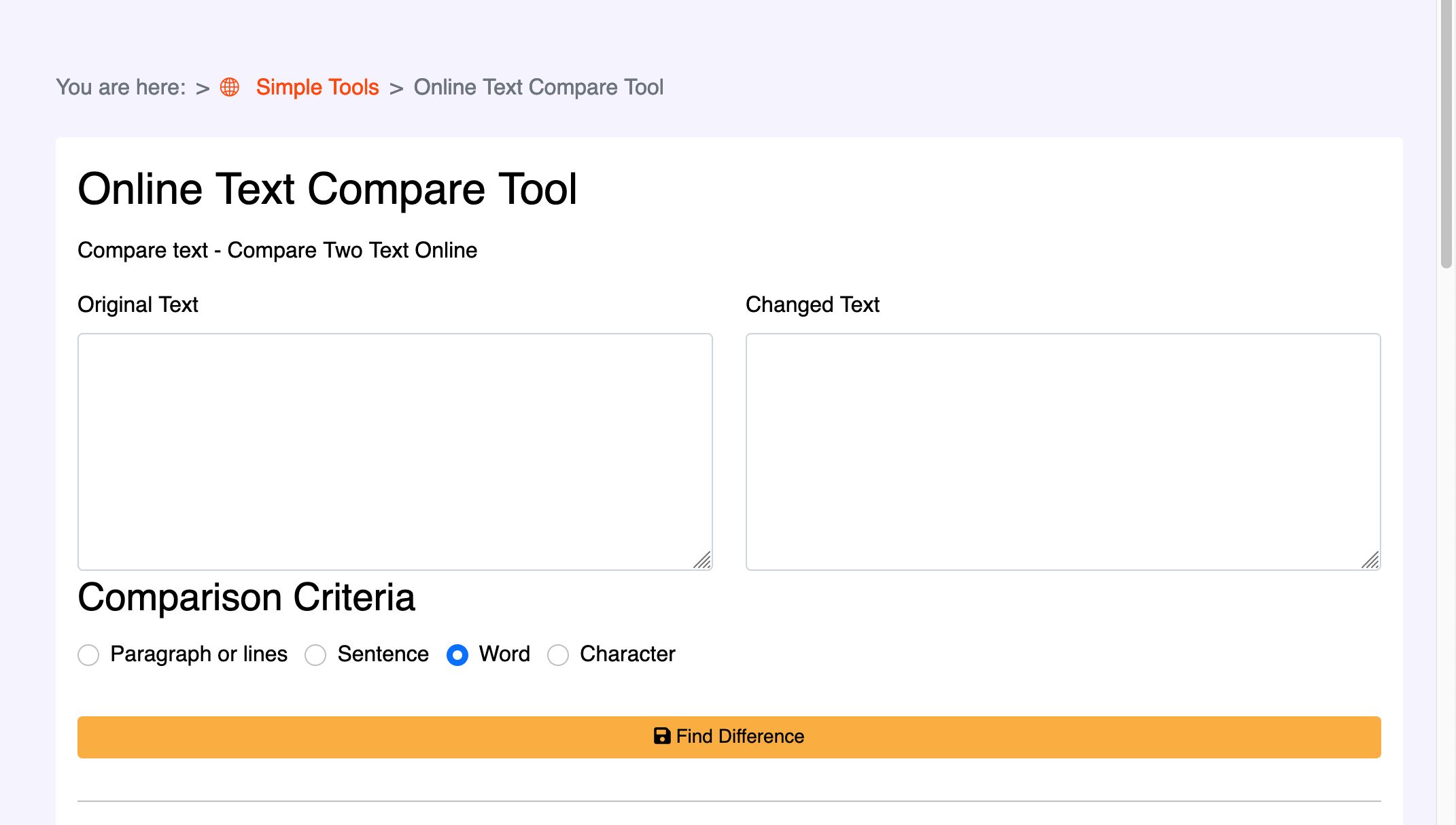The height and width of the screenshot is (825, 1456).
Task: Click the Original Text input area
Action: (395, 451)
